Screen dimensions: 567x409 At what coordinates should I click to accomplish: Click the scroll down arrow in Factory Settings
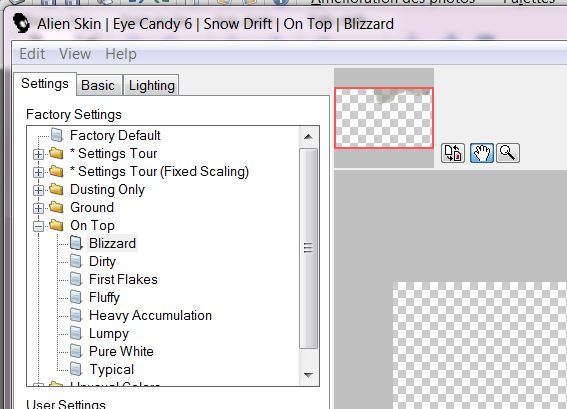(308, 375)
